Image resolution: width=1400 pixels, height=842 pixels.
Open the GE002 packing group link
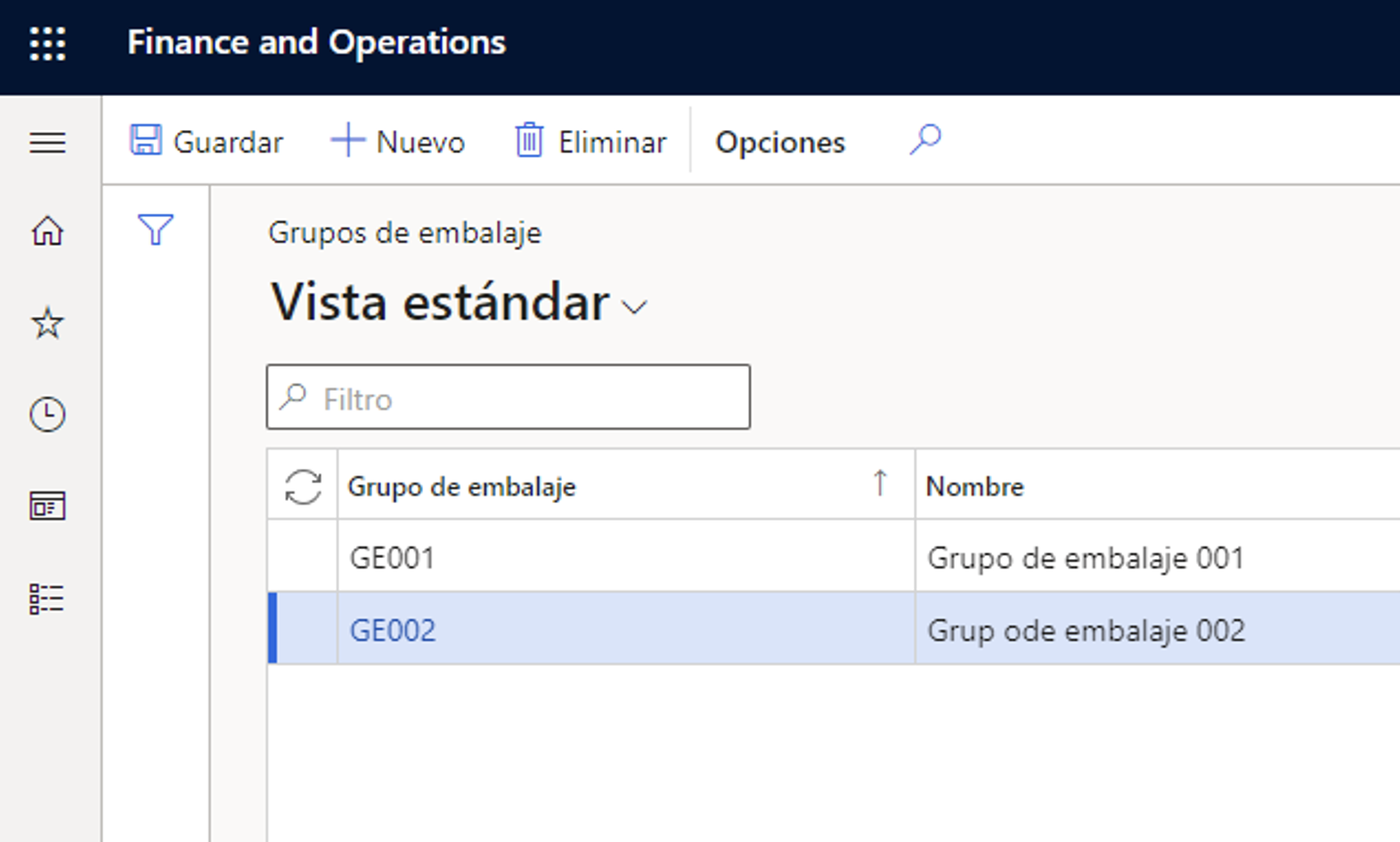[x=393, y=630]
